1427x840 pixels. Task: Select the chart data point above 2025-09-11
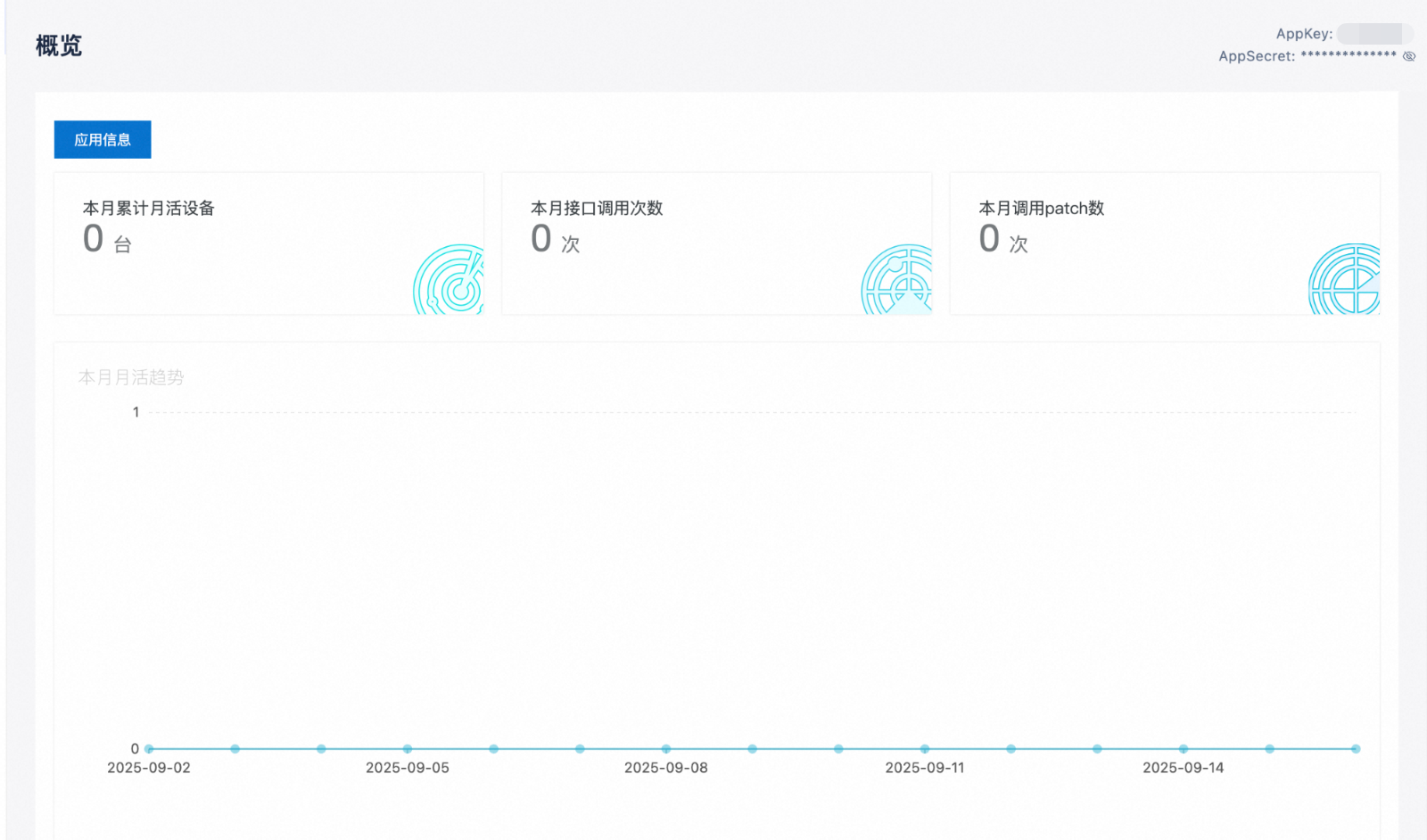(x=925, y=749)
